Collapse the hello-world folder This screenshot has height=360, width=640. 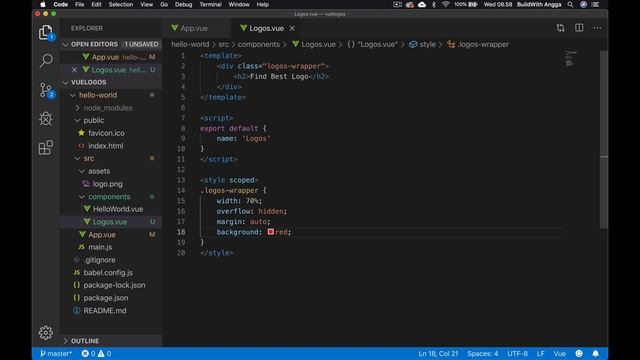tap(73, 95)
